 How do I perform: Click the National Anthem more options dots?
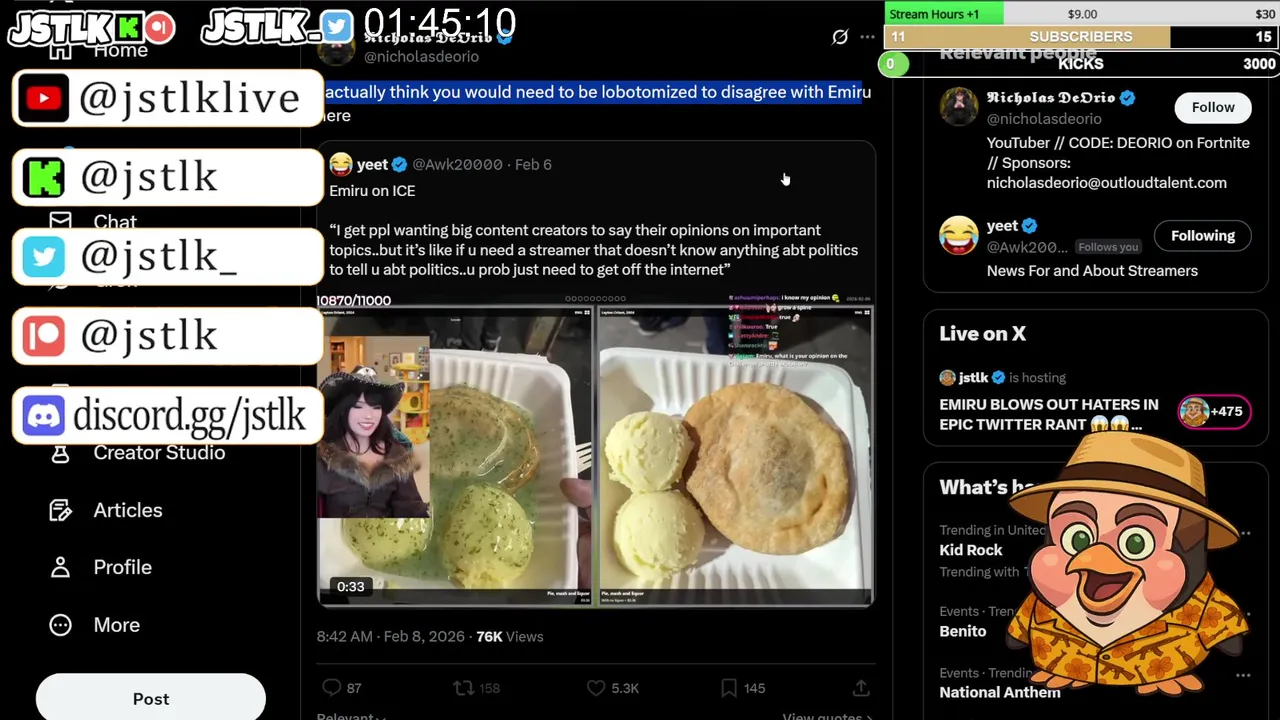tap(1243, 675)
